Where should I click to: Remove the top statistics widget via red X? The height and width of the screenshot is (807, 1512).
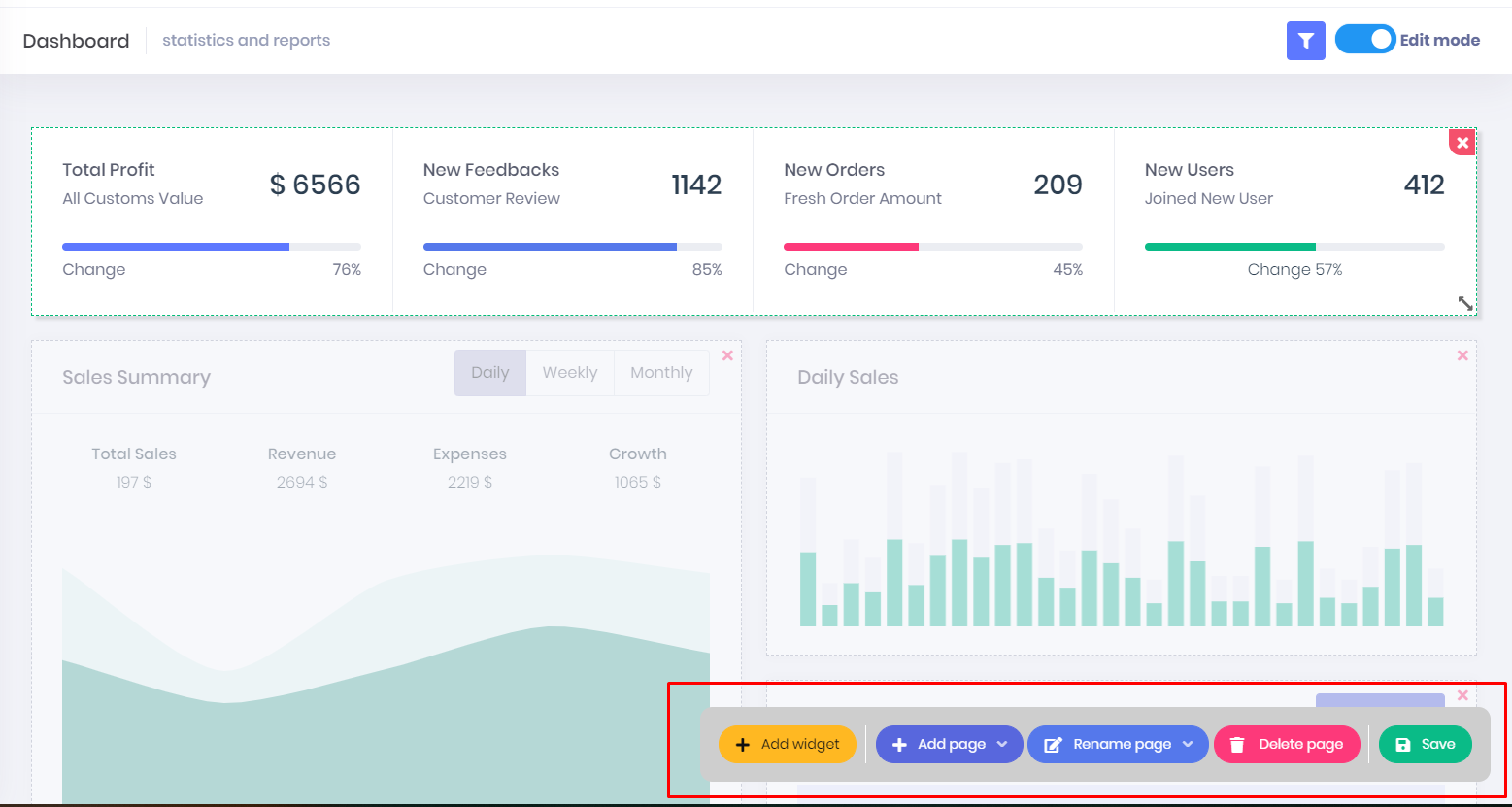[1462, 143]
